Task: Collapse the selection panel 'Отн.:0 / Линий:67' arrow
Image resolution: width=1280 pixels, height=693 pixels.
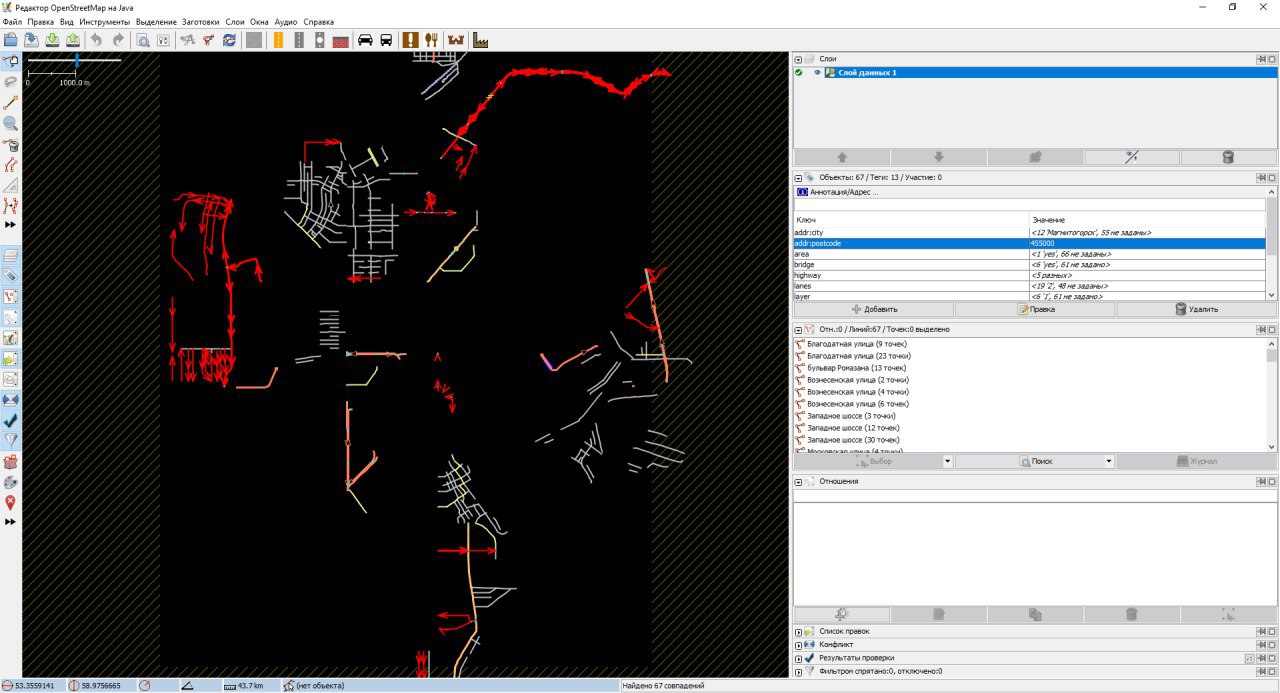Action: 799,329
